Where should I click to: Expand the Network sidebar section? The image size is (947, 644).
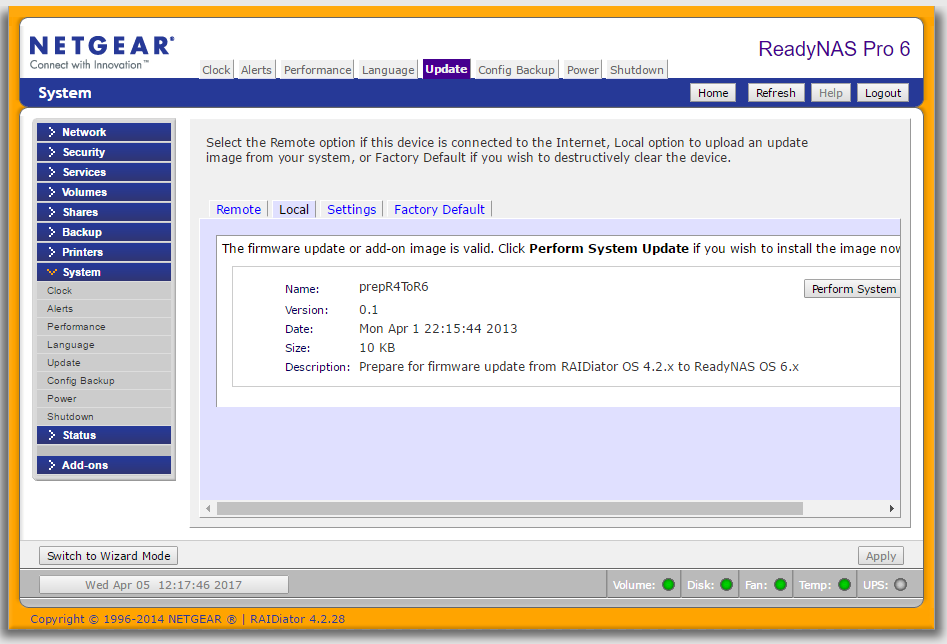pos(104,132)
